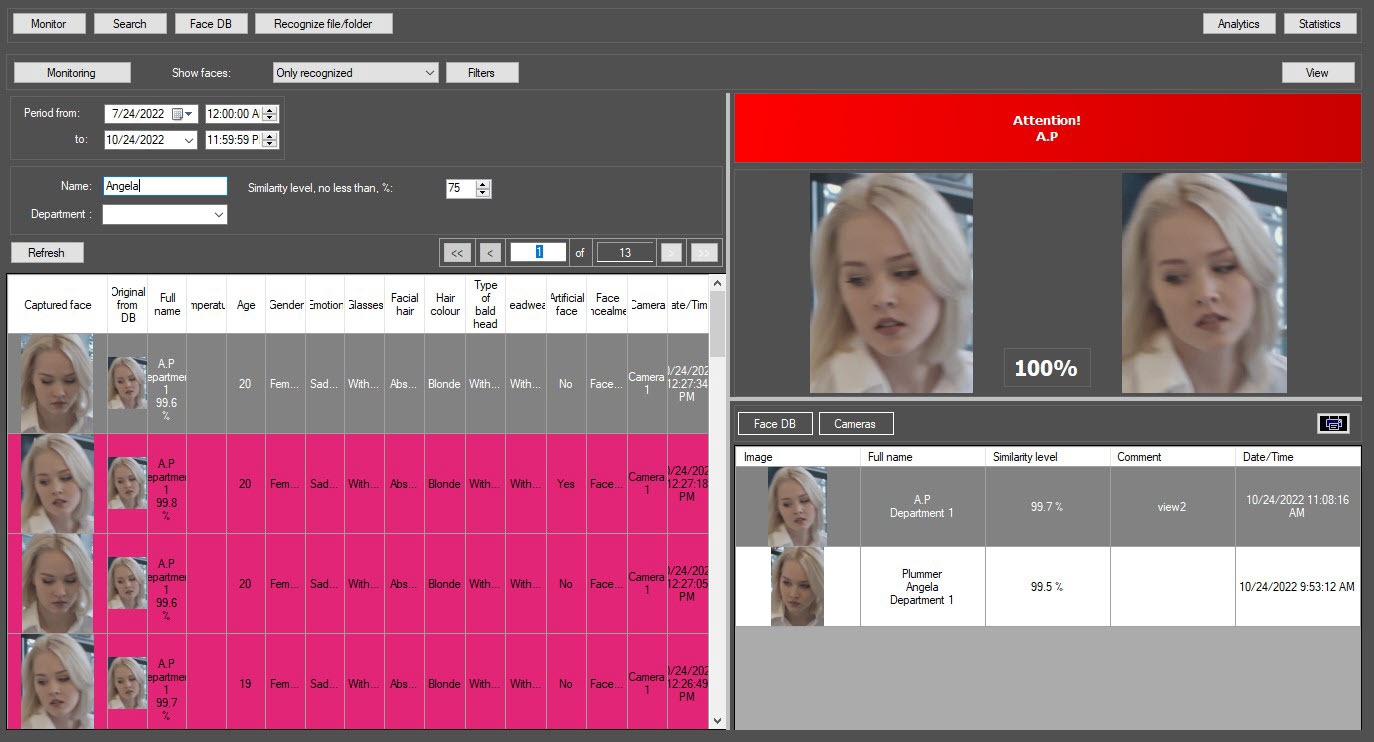Select the Plummer Angela match thumbnail
The height and width of the screenshot is (742, 1374).
click(x=797, y=587)
